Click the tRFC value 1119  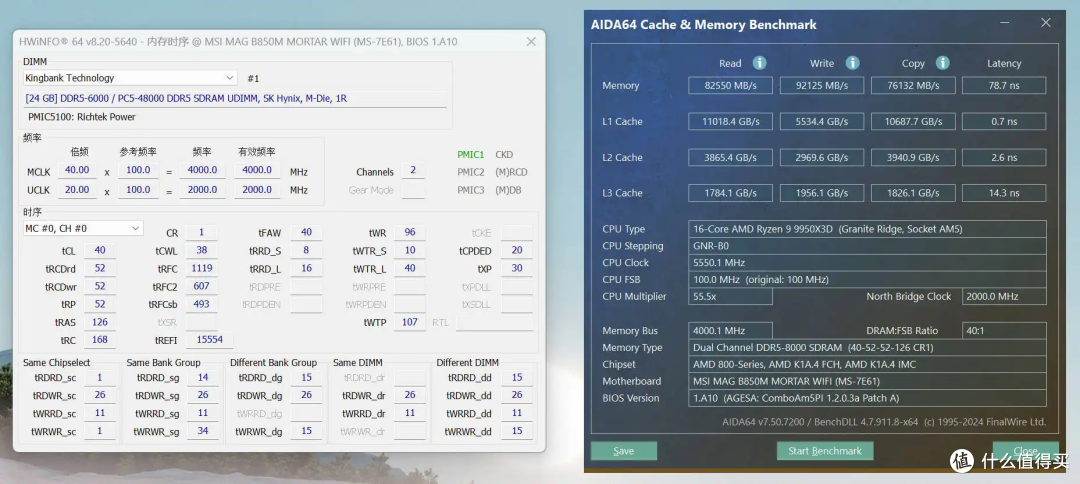pos(202,268)
